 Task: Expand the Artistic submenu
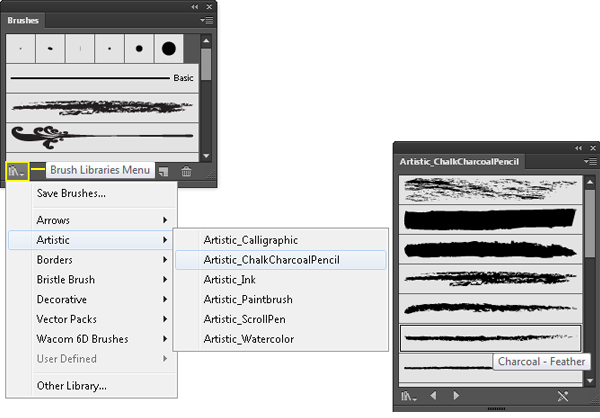click(x=92, y=240)
